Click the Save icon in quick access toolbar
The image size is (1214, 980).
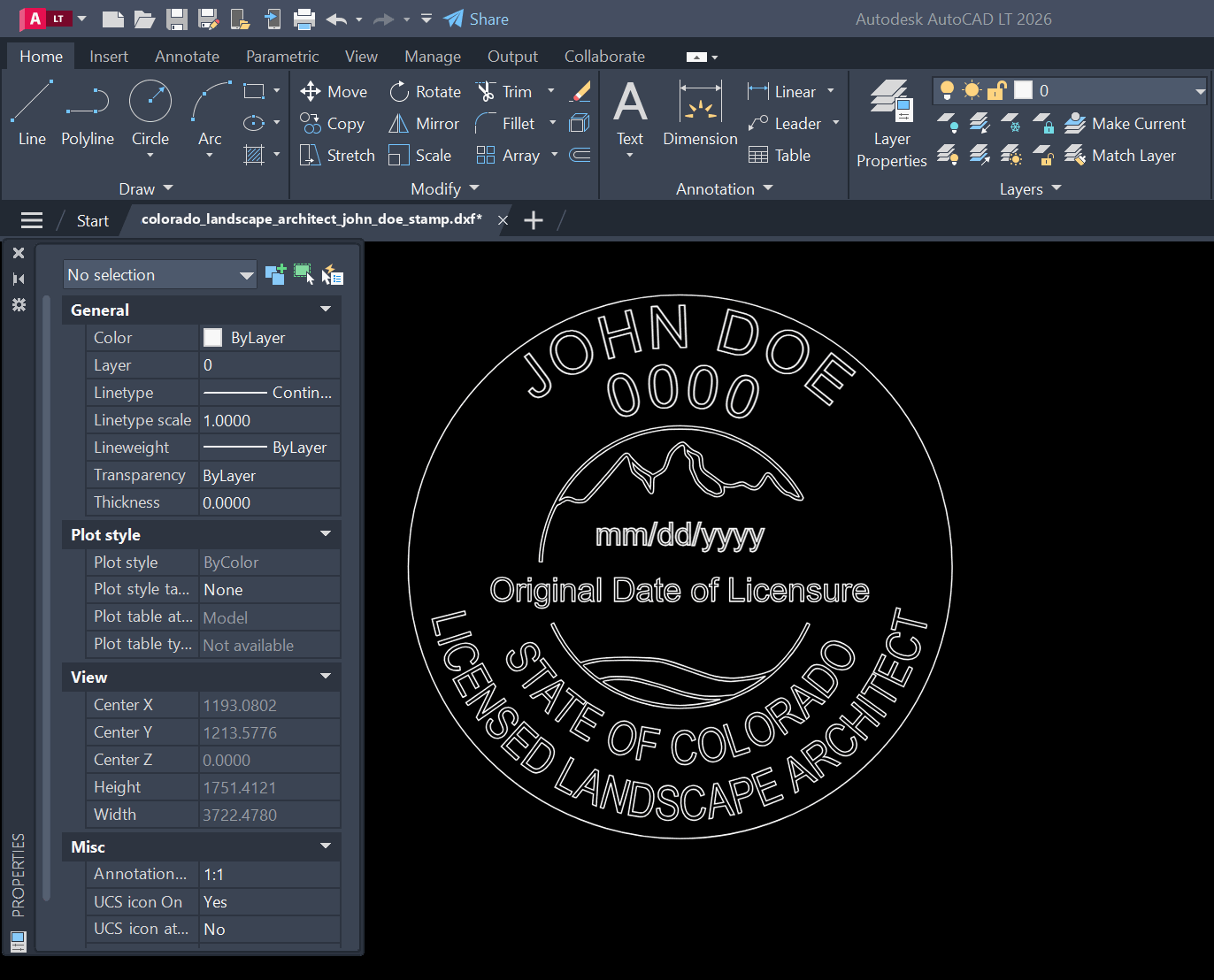tap(177, 19)
